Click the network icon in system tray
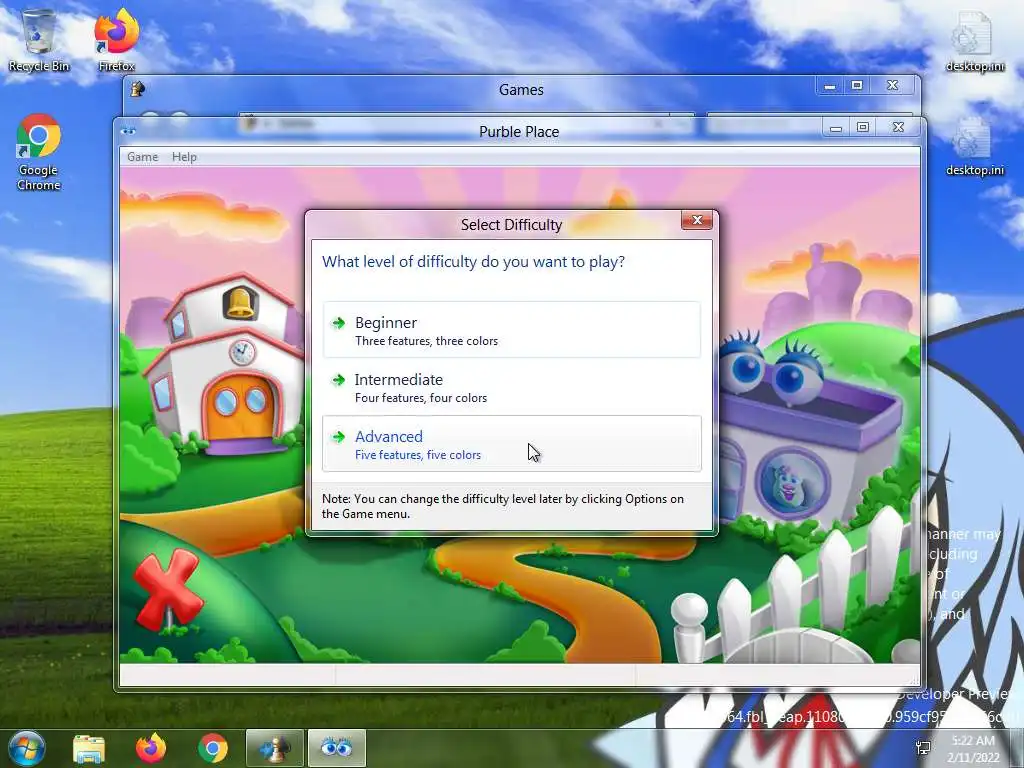Viewport: 1024px width, 768px height. pos(923,748)
